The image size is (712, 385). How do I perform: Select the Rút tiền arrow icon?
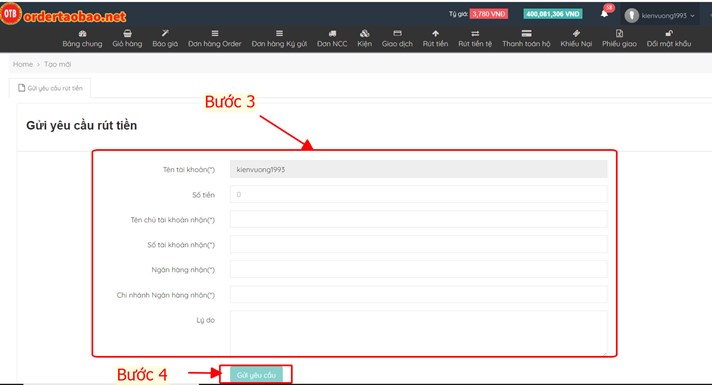pyautogui.click(x=435, y=34)
